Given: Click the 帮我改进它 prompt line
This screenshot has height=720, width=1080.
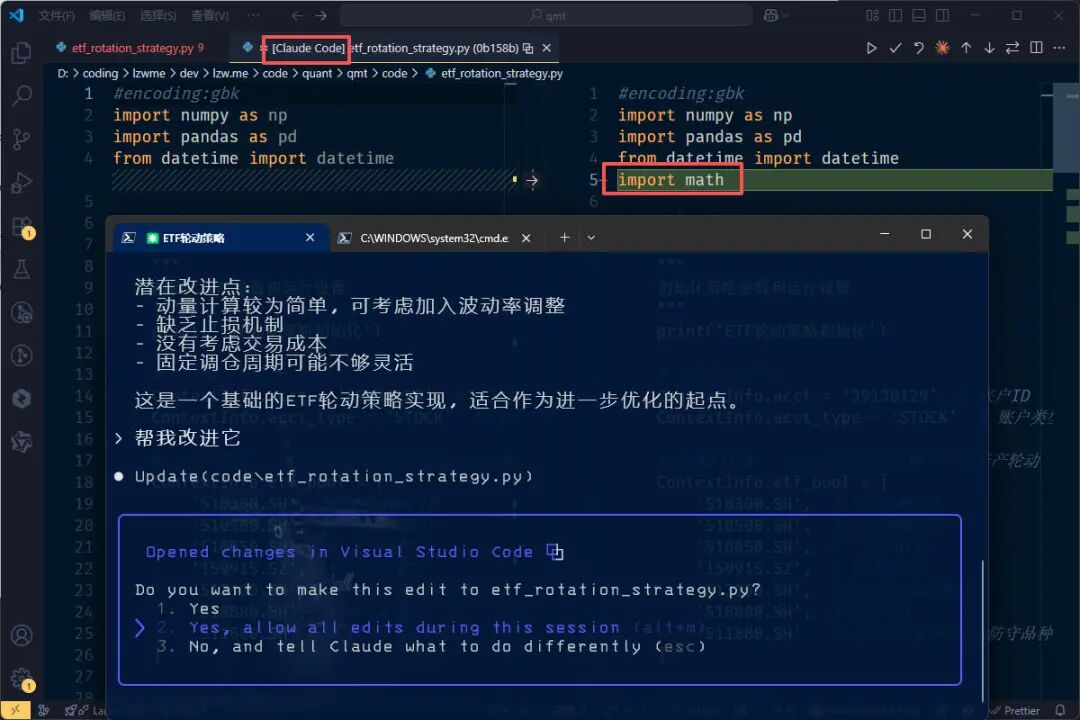Looking at the screenshot, I should [x=187, y=438].
